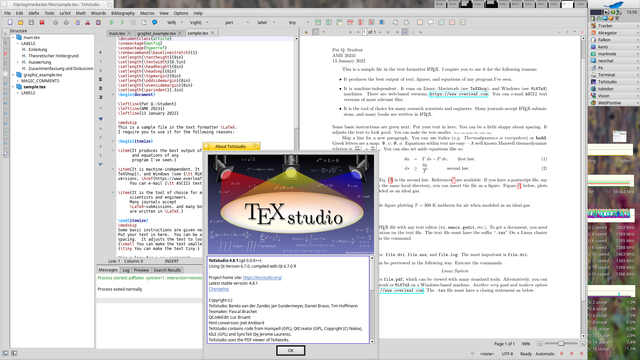Click the <none> language status entry
The width and height of the screenshot is (640, 360).
(487, 353)
